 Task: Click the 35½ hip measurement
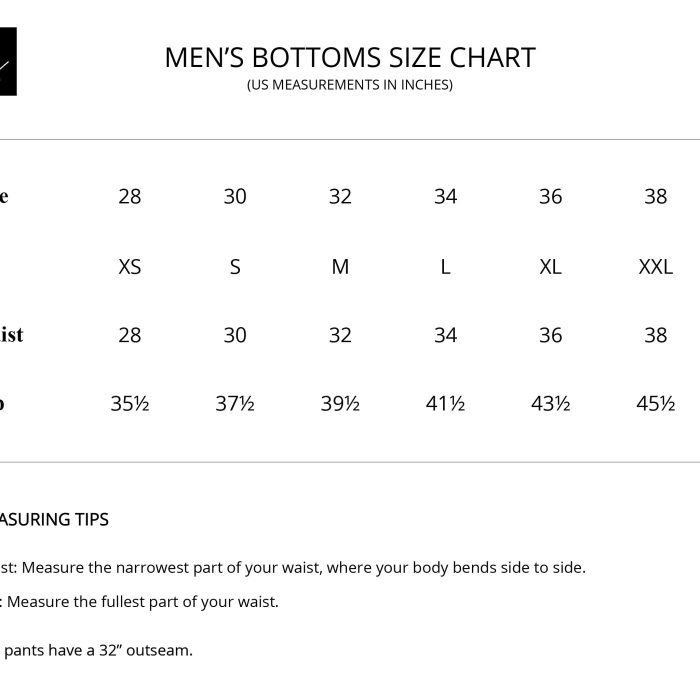[130, 404]
